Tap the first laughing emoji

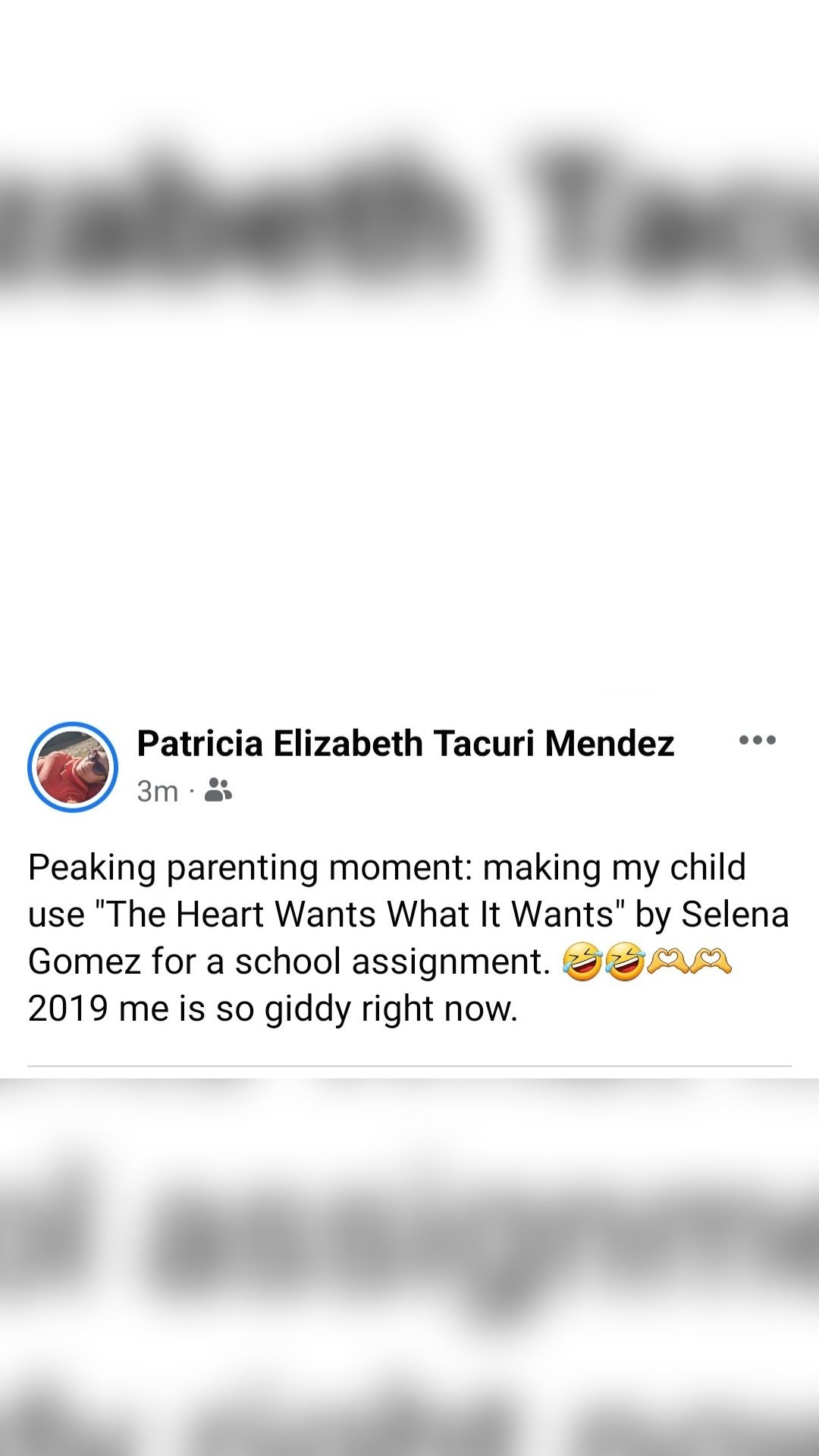(x=582, y=963)
